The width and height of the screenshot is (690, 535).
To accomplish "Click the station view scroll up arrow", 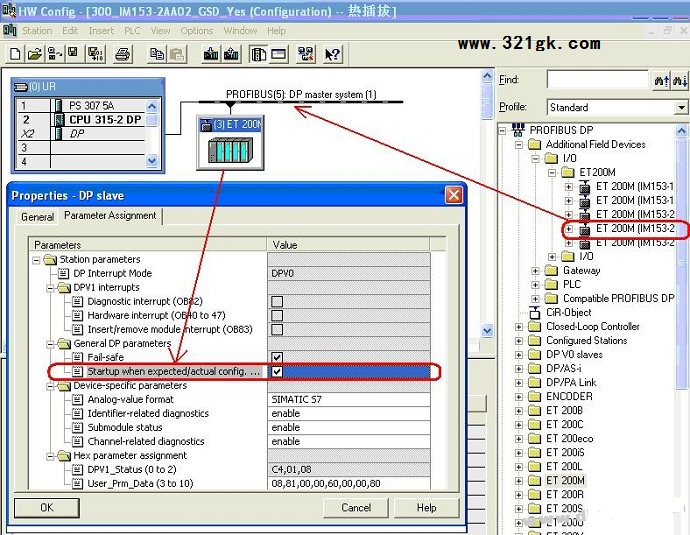I will pos(487,76).
